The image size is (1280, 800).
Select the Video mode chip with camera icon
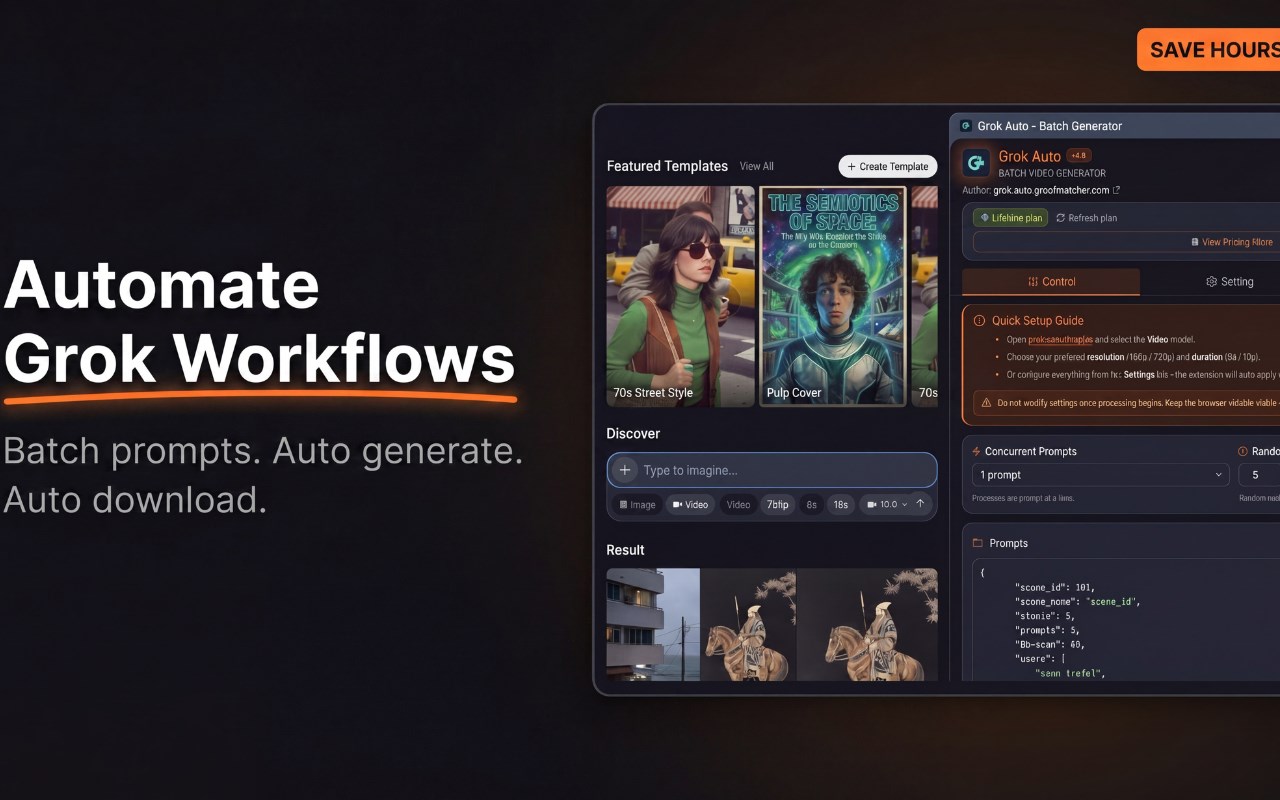point(690,505)
